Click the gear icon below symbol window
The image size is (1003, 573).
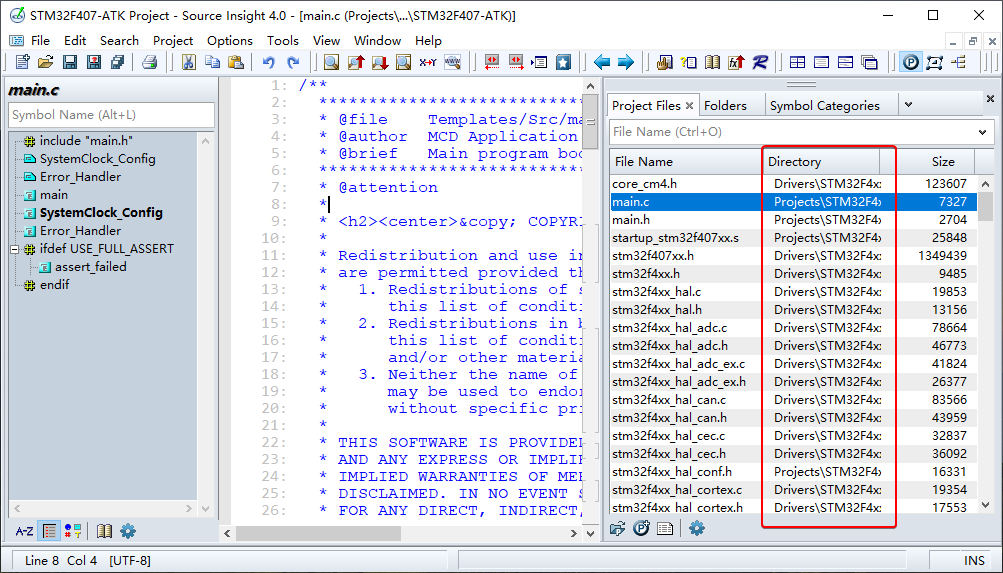tap(128, 531)
